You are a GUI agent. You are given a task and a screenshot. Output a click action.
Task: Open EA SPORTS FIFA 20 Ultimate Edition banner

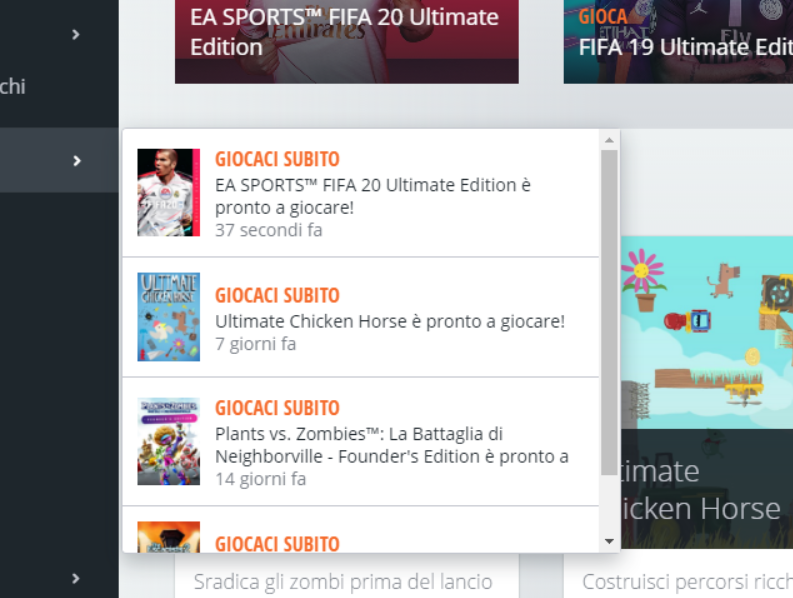[346, 41]
